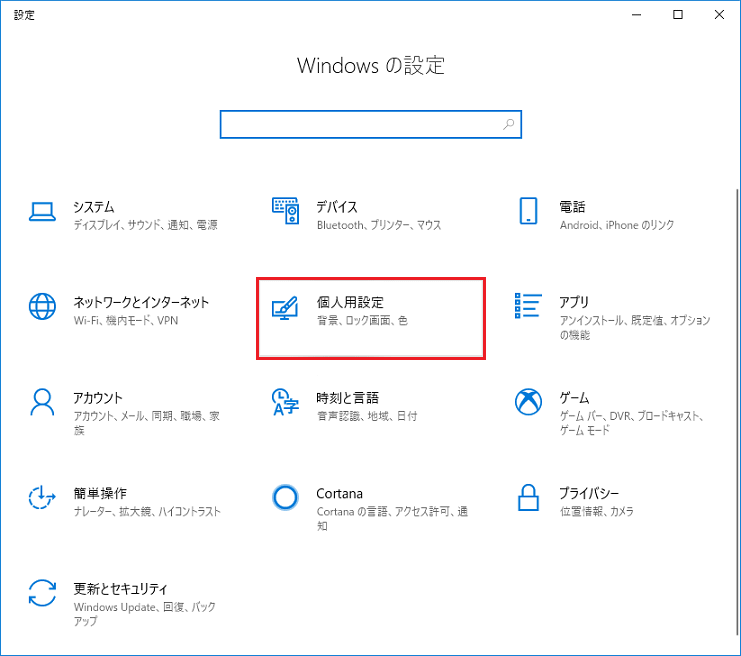This screenshot has height=656, width=741.
Task: Open アカウント settings title
Action: (x=98, y=398)
